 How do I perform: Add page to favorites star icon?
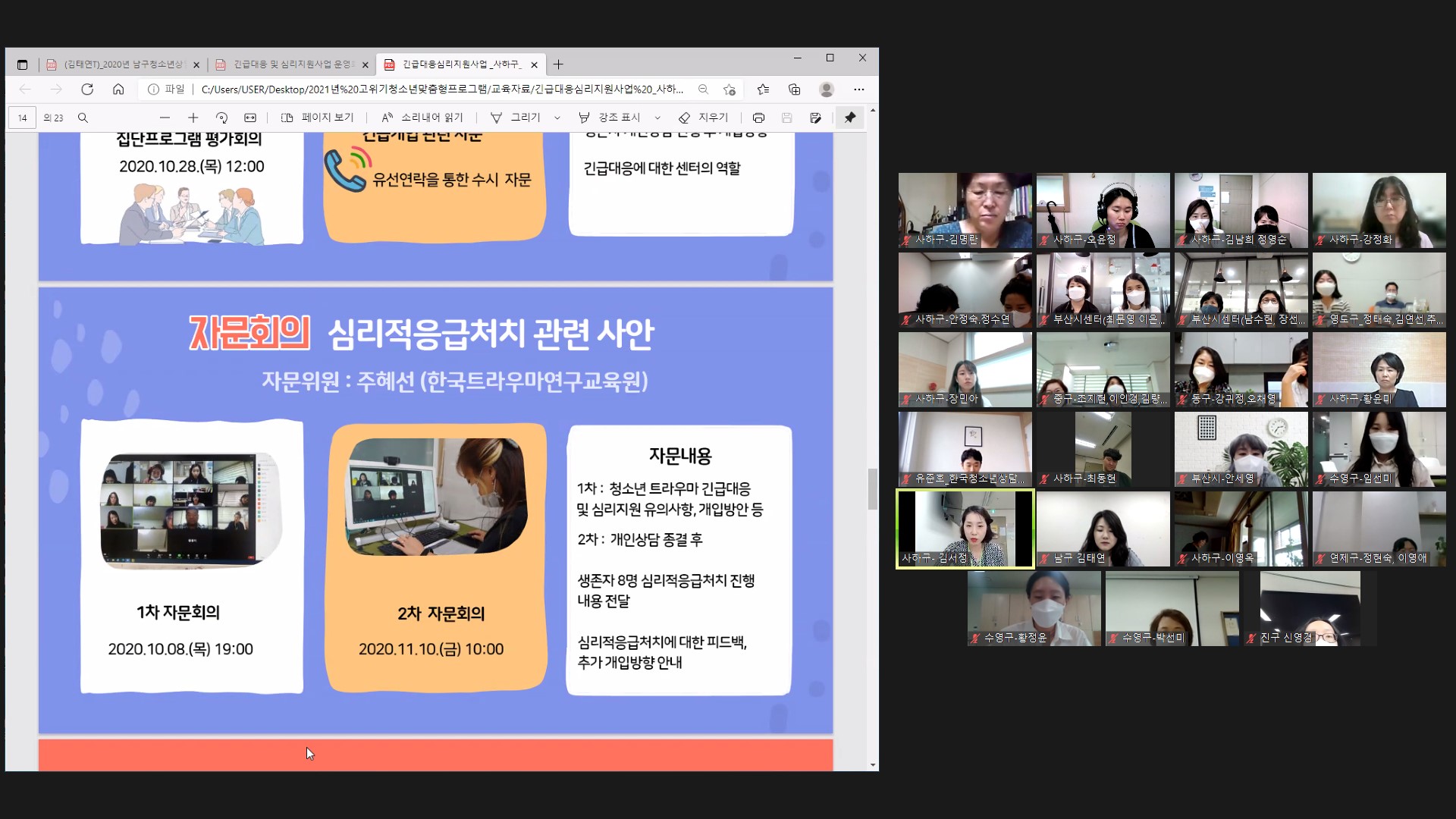tap(730, 89)
